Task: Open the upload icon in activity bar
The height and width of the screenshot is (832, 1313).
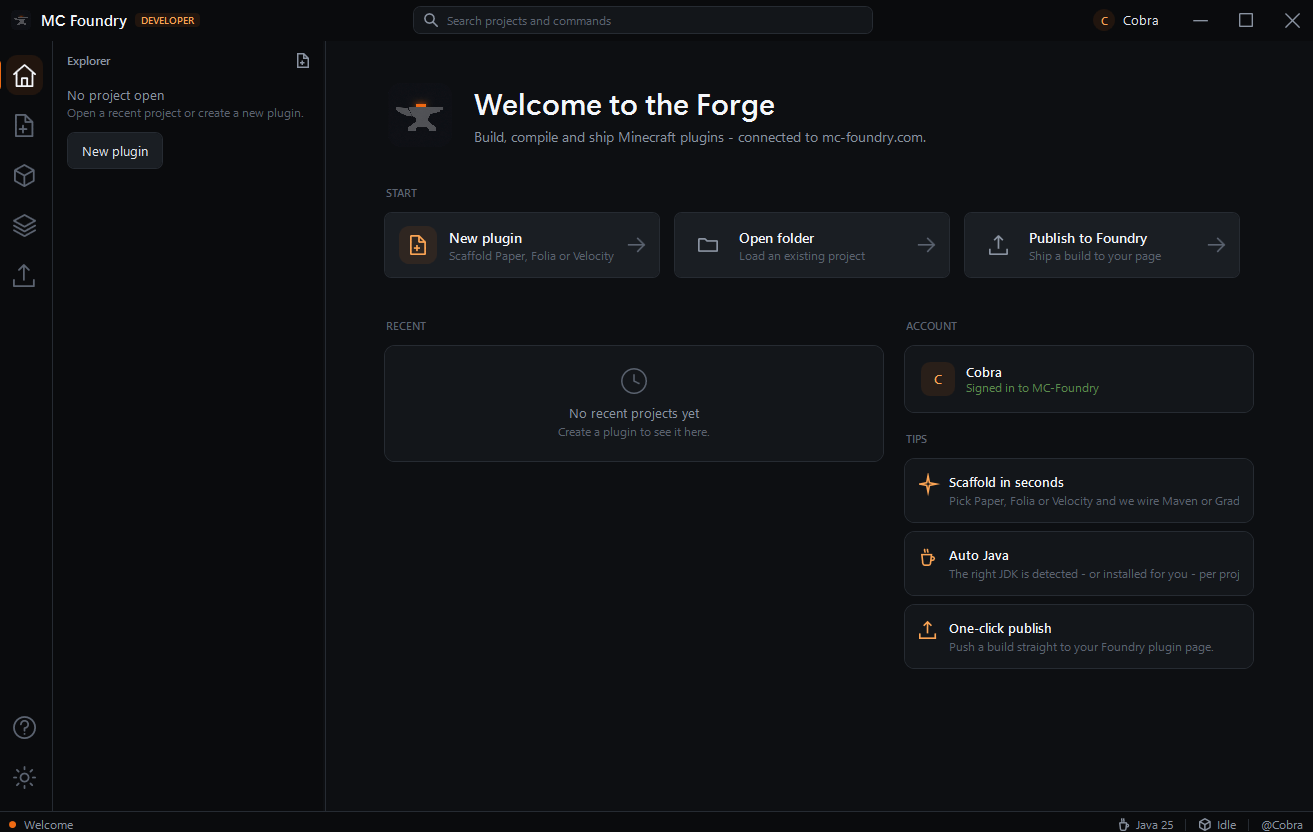Action: [x=25, y=276]
